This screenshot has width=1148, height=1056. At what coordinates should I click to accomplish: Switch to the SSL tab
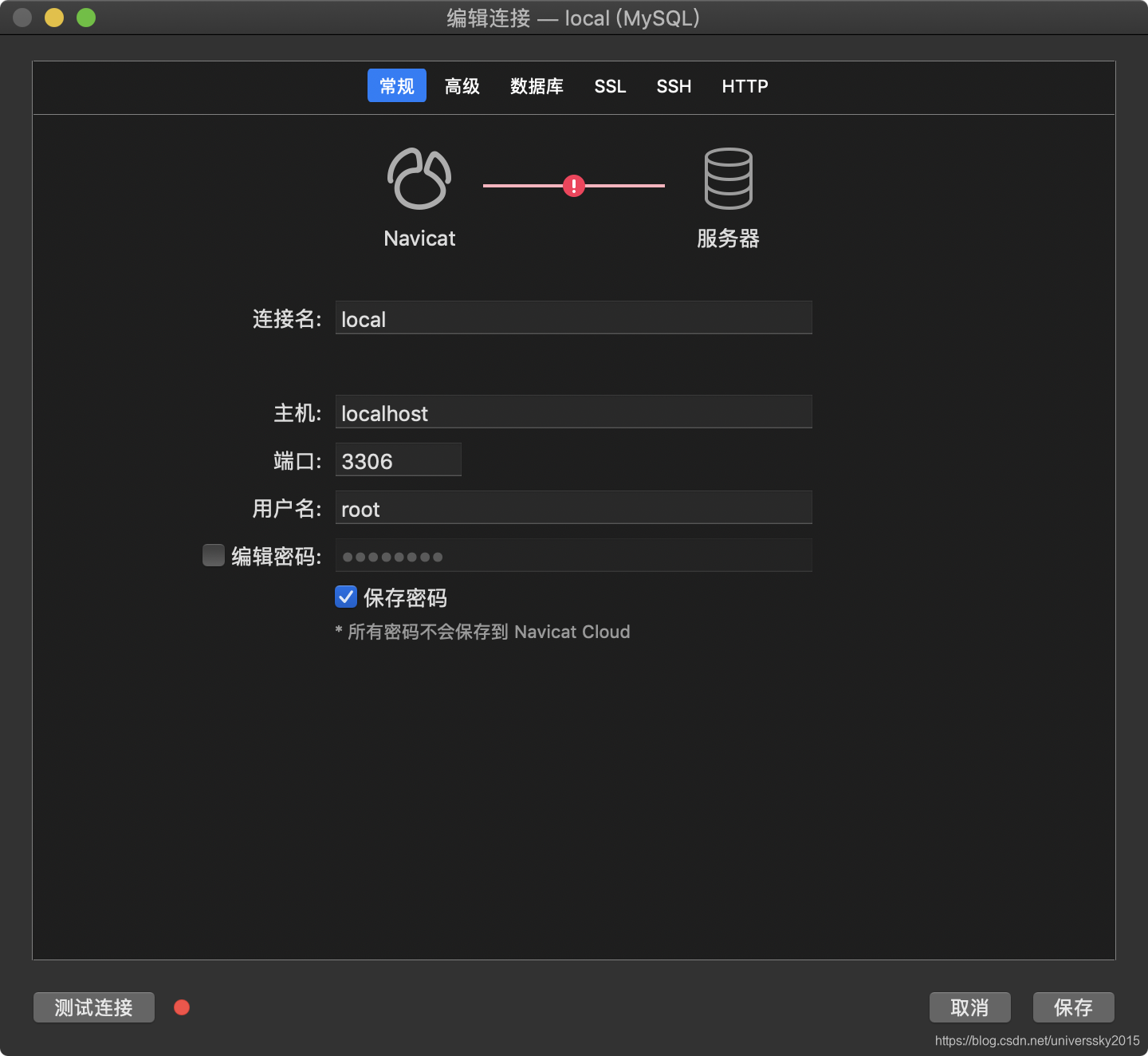(x=610, y=86)
